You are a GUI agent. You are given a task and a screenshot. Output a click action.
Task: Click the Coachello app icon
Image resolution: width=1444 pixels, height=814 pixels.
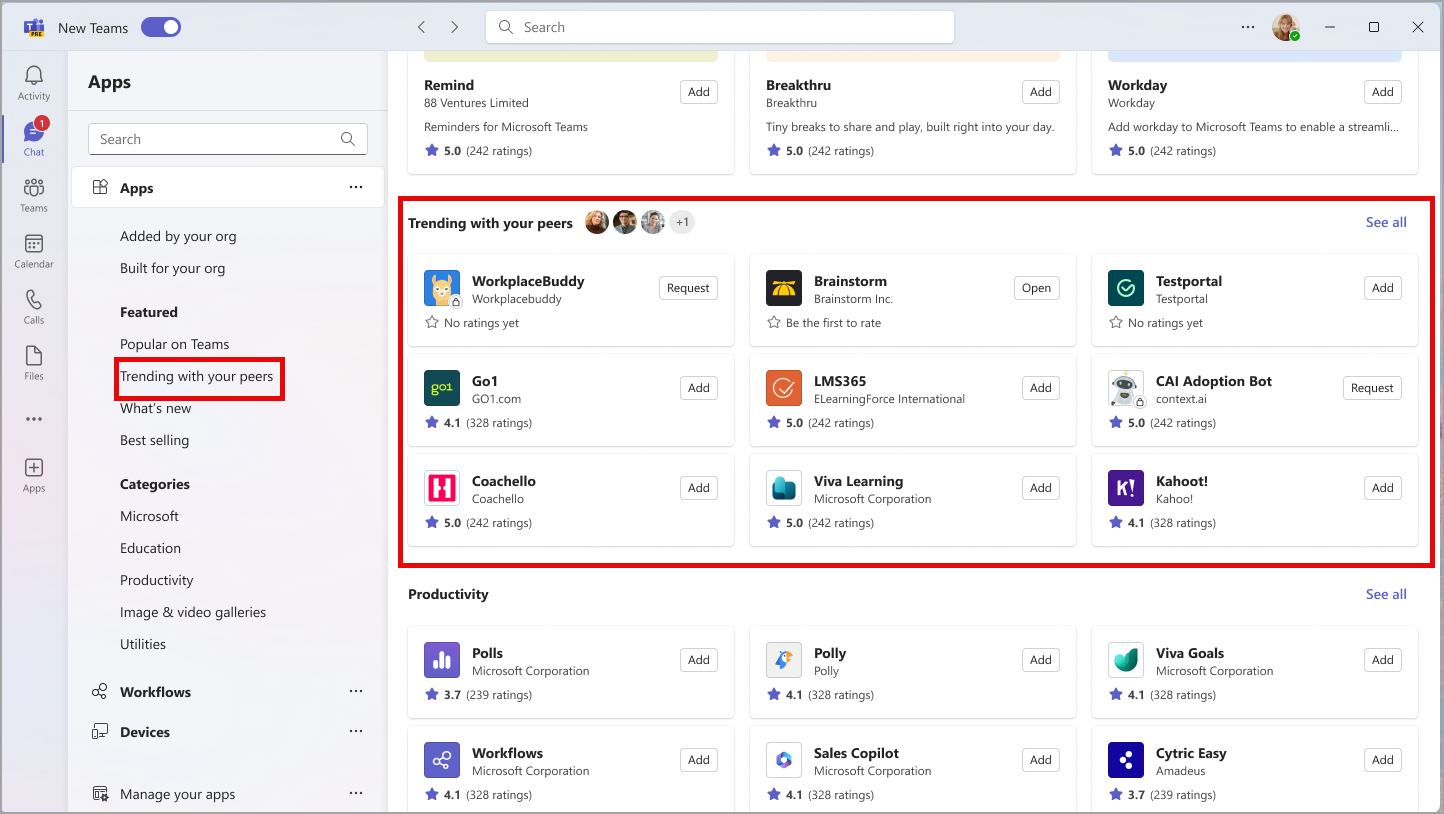click(x=442, y=488)
